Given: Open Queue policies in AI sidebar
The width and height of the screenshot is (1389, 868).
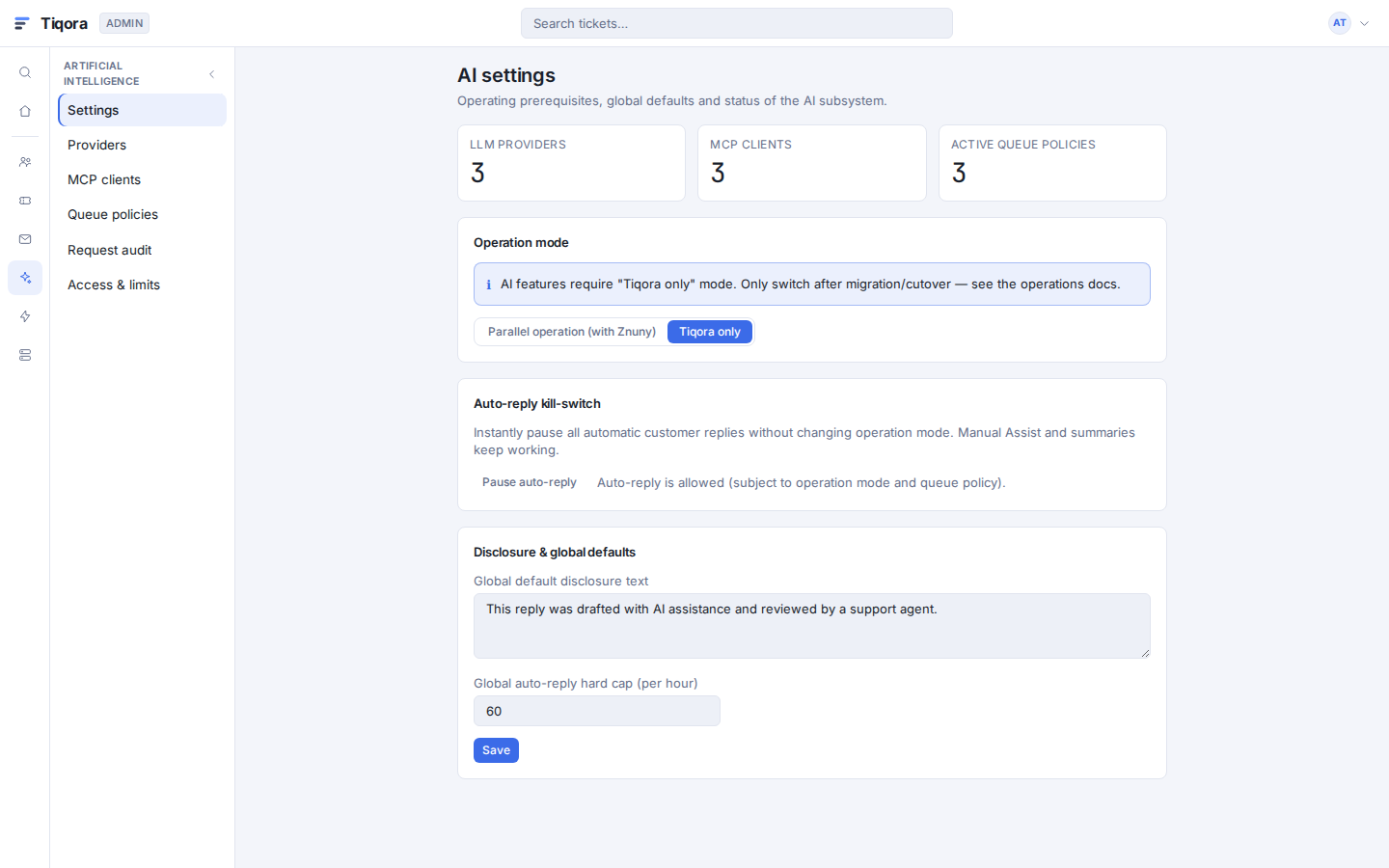Looking at the screenshot, I should click(x=142, y=214).
